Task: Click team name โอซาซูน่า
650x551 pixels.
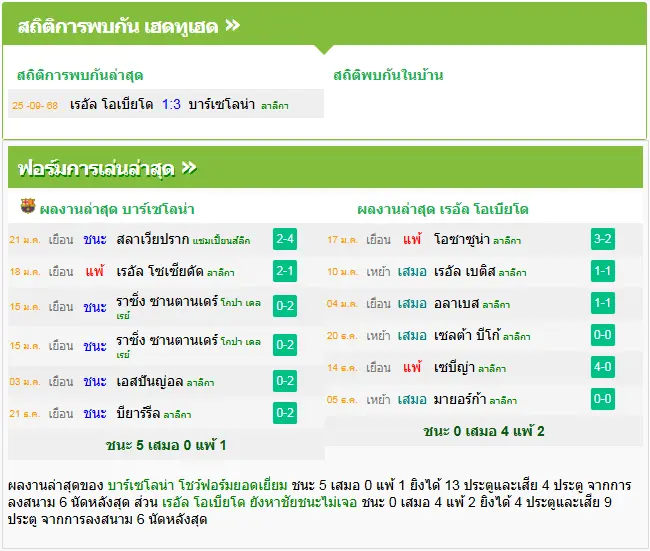Action: (462, 239)
